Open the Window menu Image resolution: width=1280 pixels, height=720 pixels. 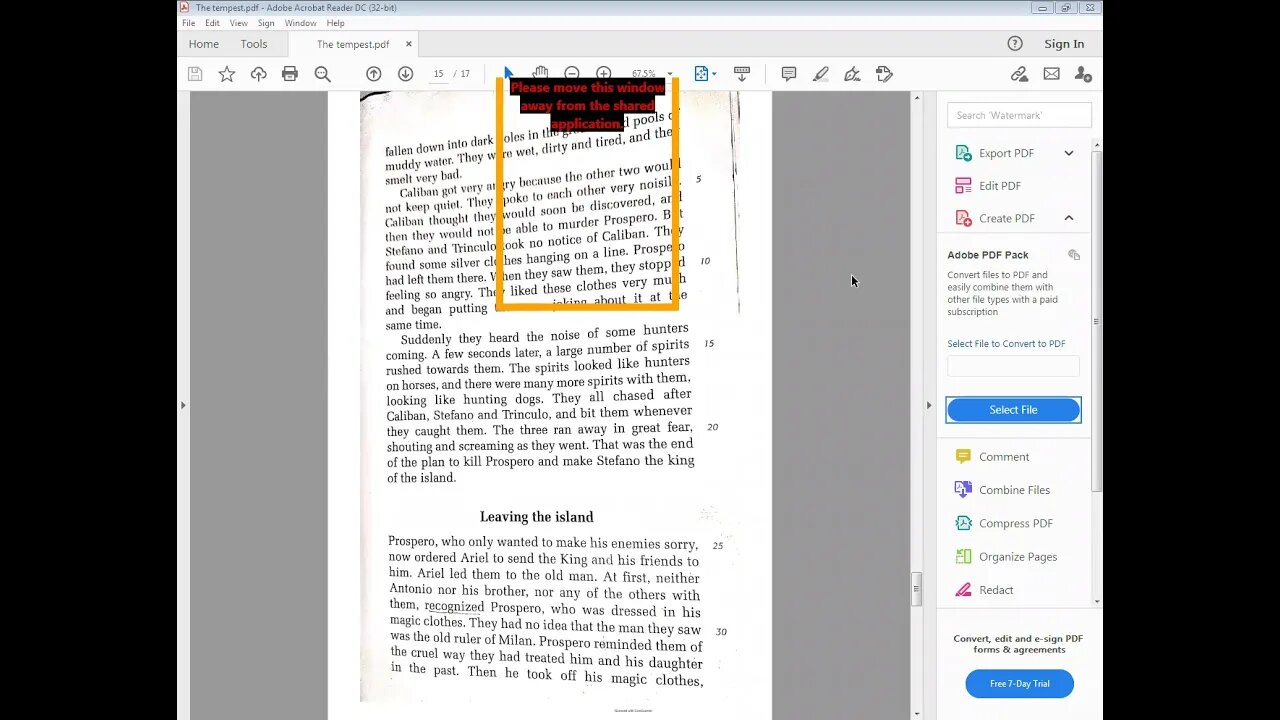coord(300,23)
